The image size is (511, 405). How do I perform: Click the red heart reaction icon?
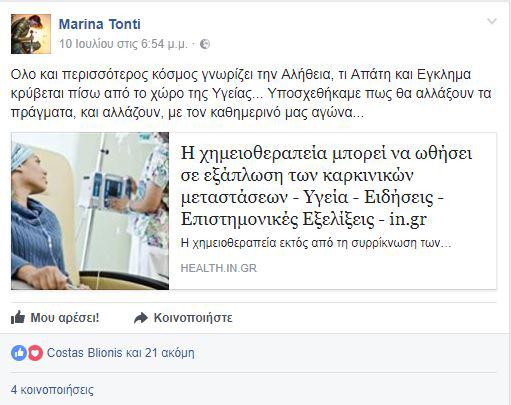click(x=35, y=353)
